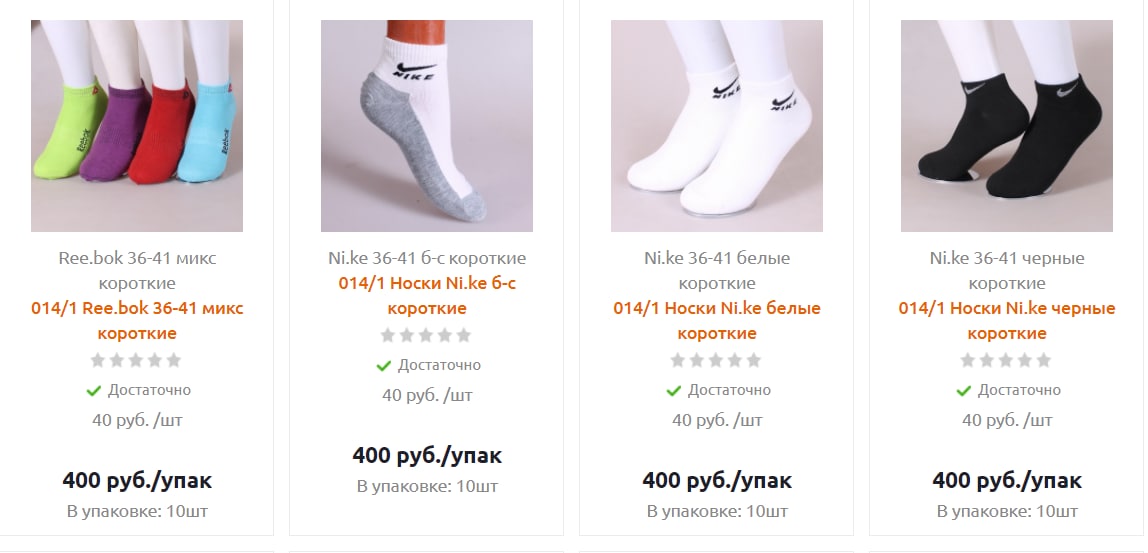
Task: Click the green checkmark under Ni.ke б-с socks
Action: [383, 365]
